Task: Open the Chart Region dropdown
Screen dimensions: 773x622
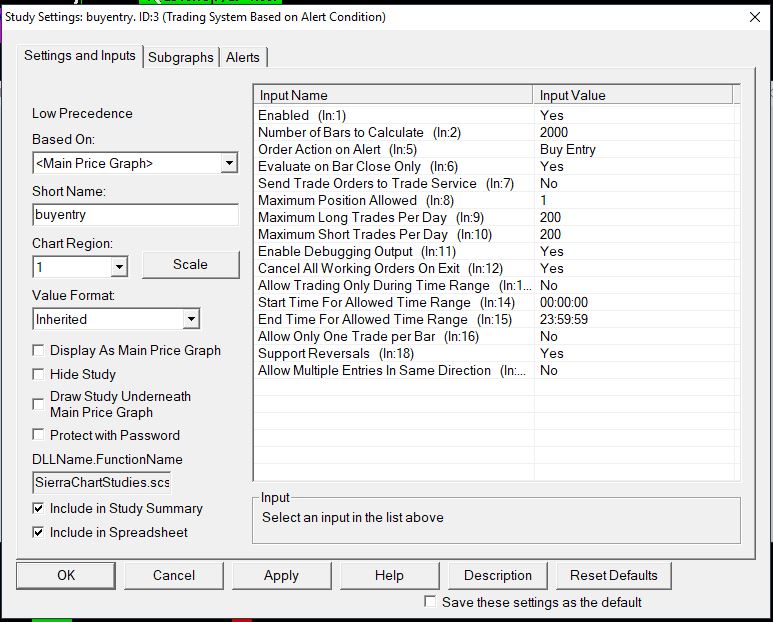Action: (119, 267)
